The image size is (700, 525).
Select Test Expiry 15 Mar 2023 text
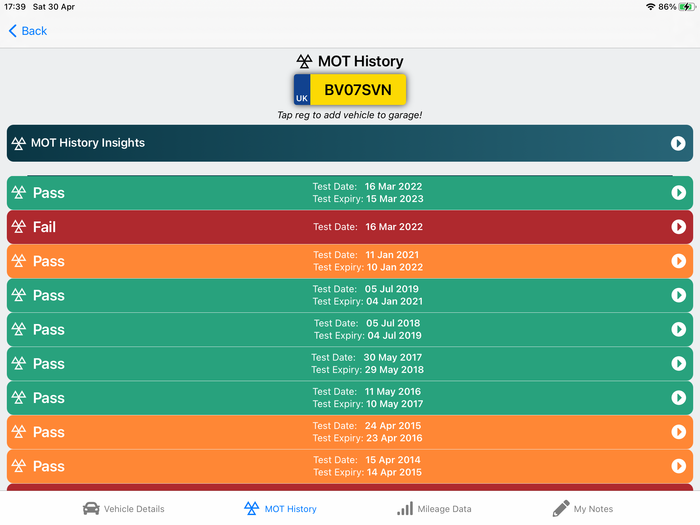pos(368,199)
